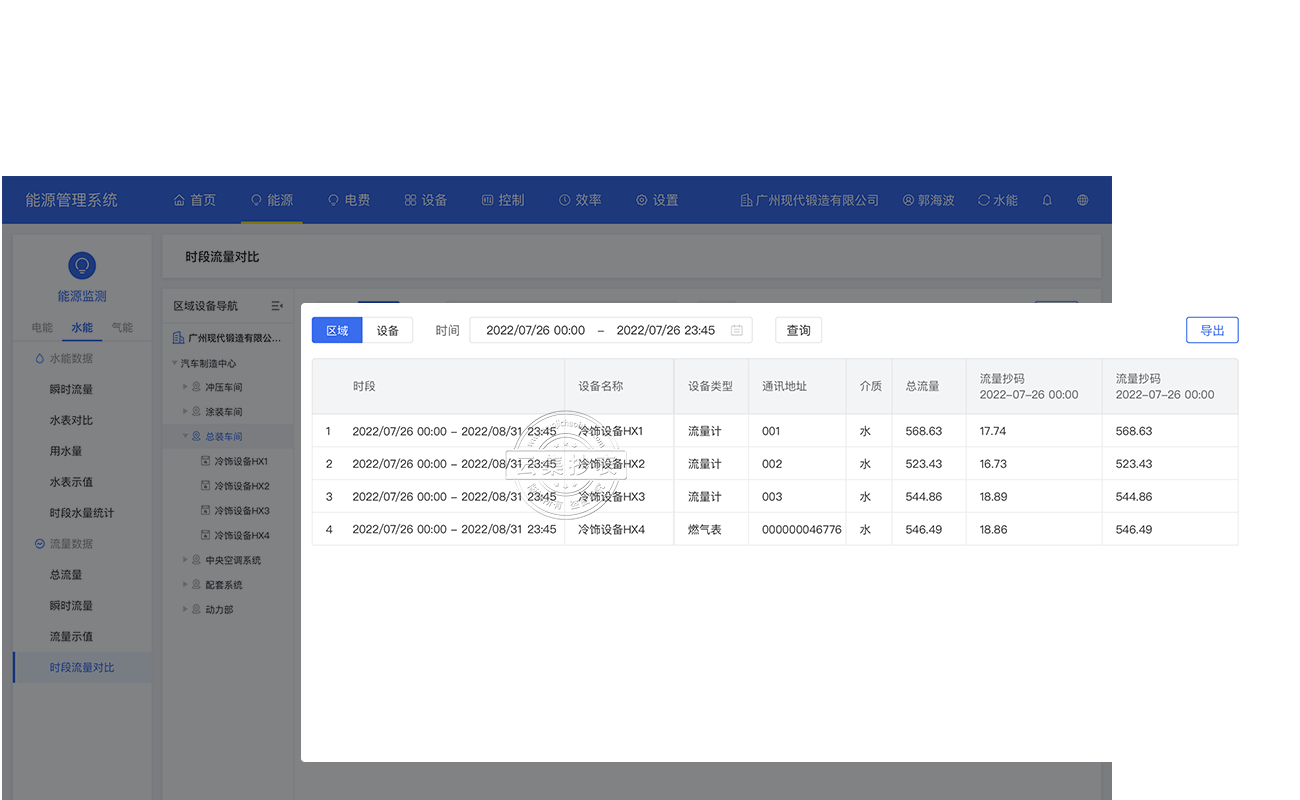Click the start date input field
This screenshot has height=800, width=1300.
click(x=535, y=330)
